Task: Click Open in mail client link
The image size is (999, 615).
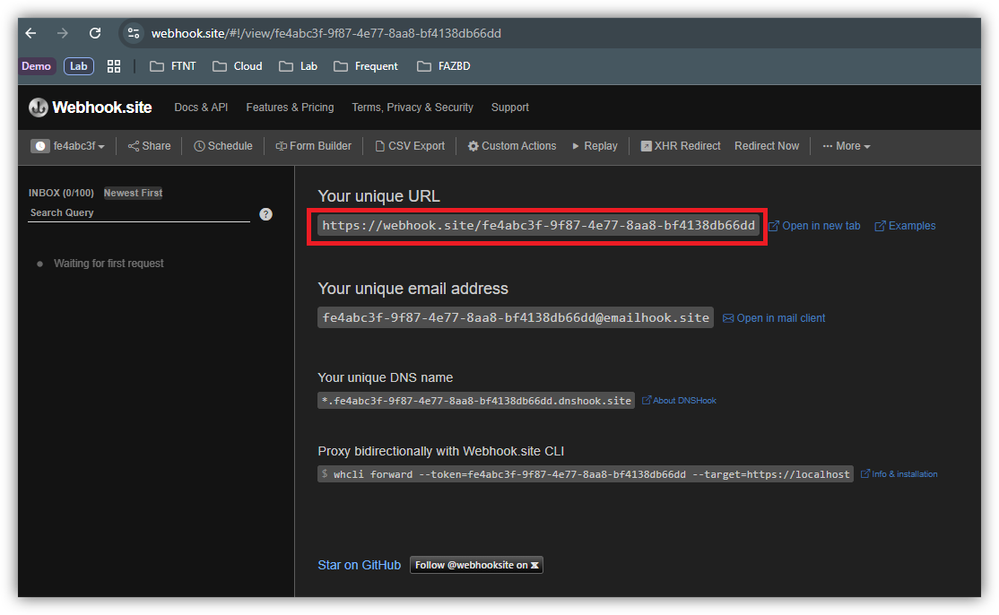Action: point(774,318)
